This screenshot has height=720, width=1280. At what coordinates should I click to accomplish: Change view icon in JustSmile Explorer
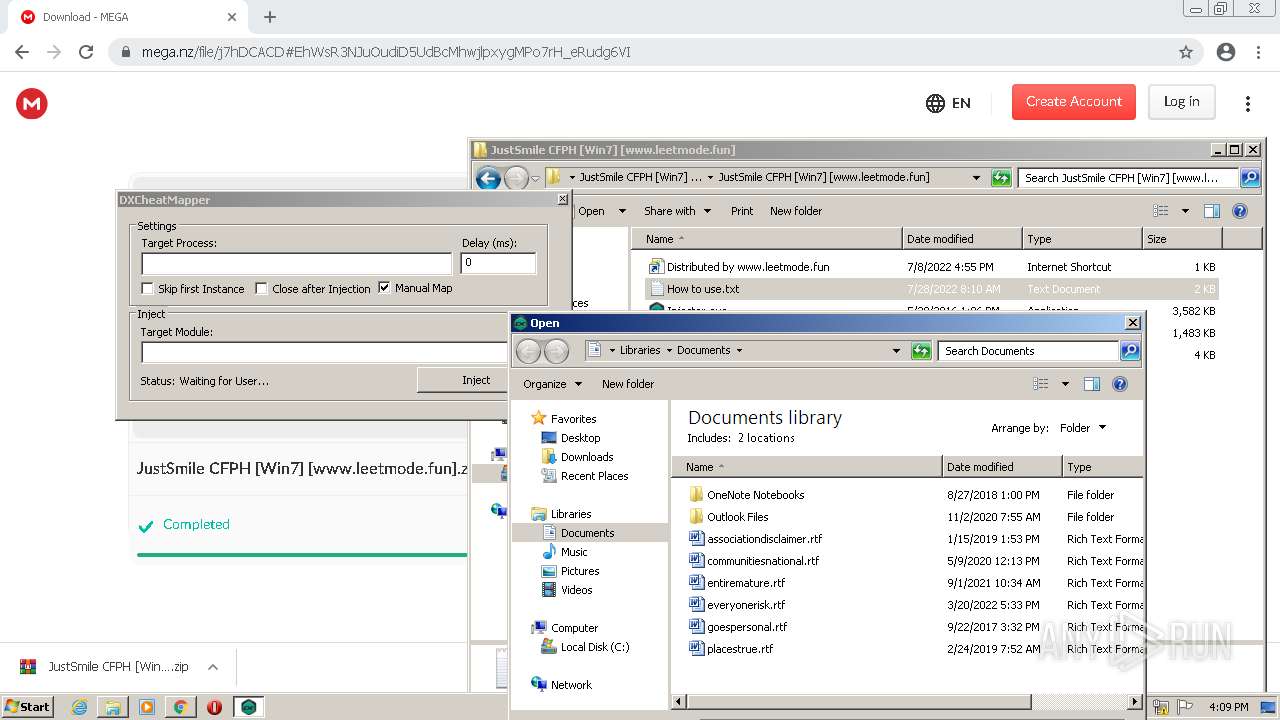[1160, 211]
